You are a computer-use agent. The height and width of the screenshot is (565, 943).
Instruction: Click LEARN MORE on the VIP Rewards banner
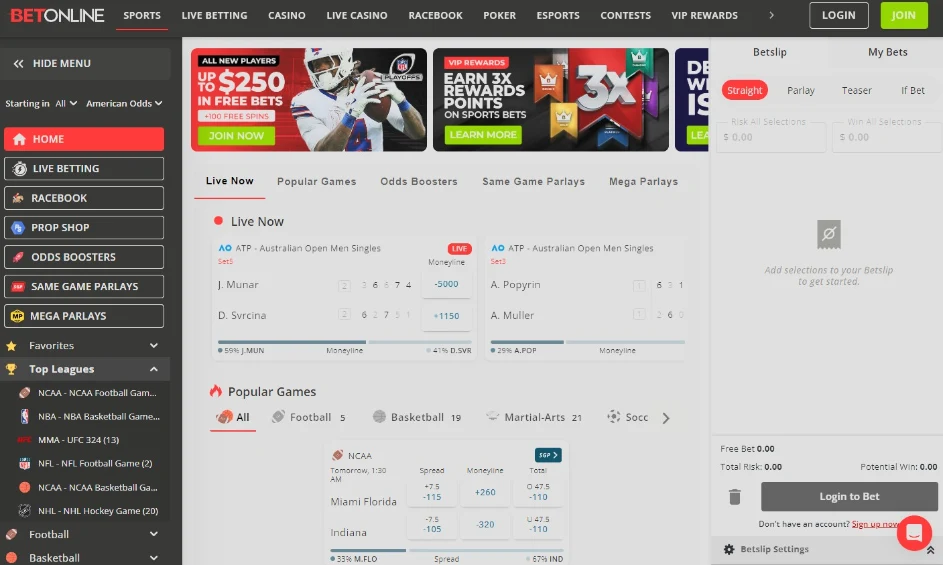pyautogui.click(x=483, y=135)
